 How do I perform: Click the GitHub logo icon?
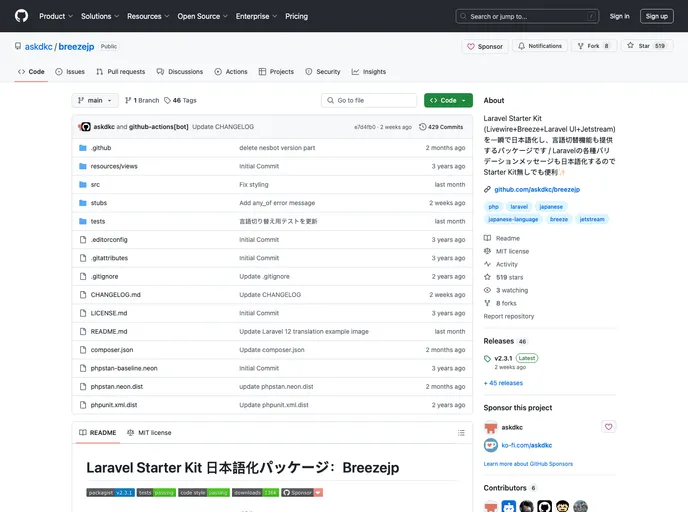coord(21,16)
